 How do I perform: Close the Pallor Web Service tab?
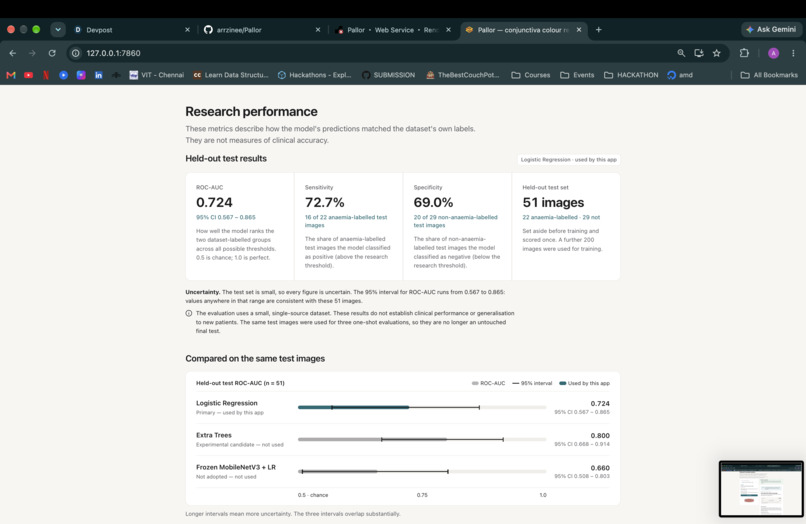pyautogui.click(x=448, y=30)
